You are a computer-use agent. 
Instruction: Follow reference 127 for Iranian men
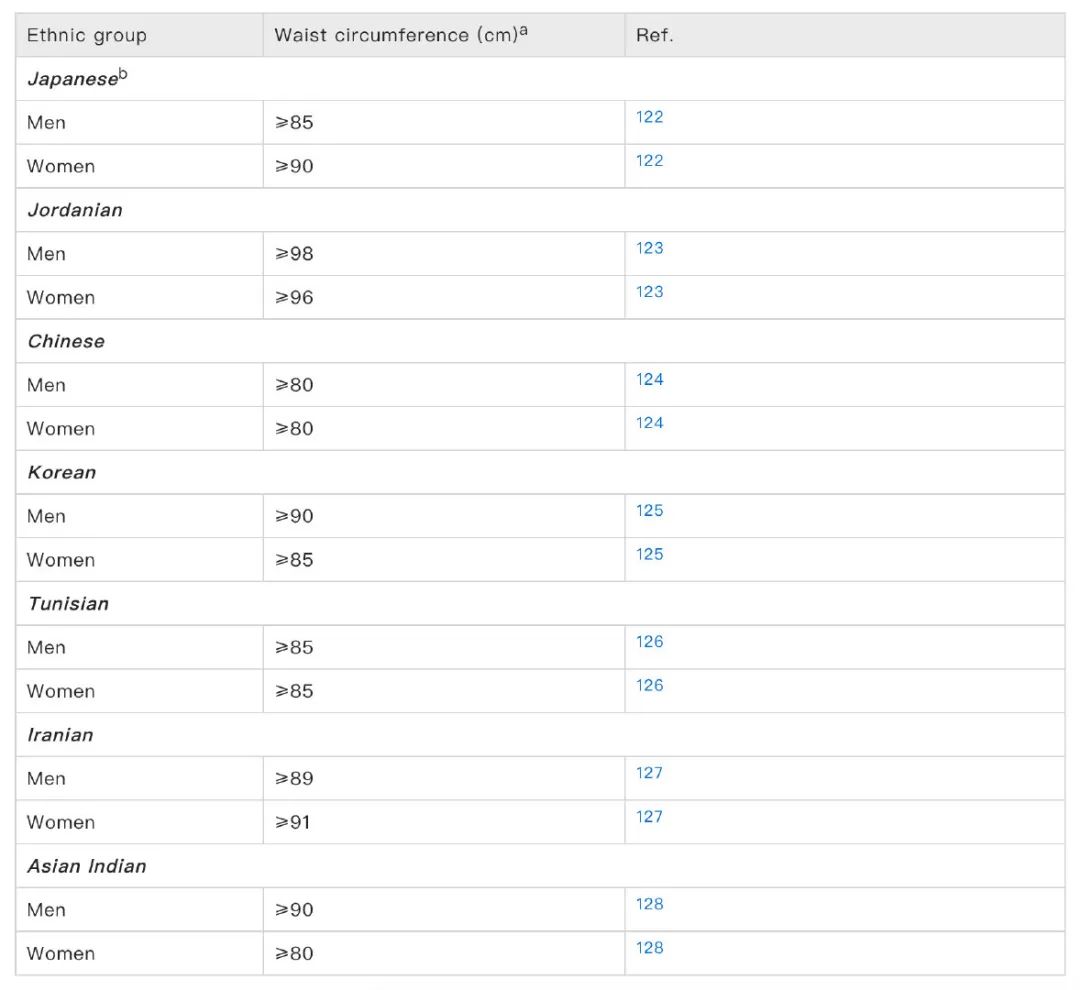pos(649,773)
